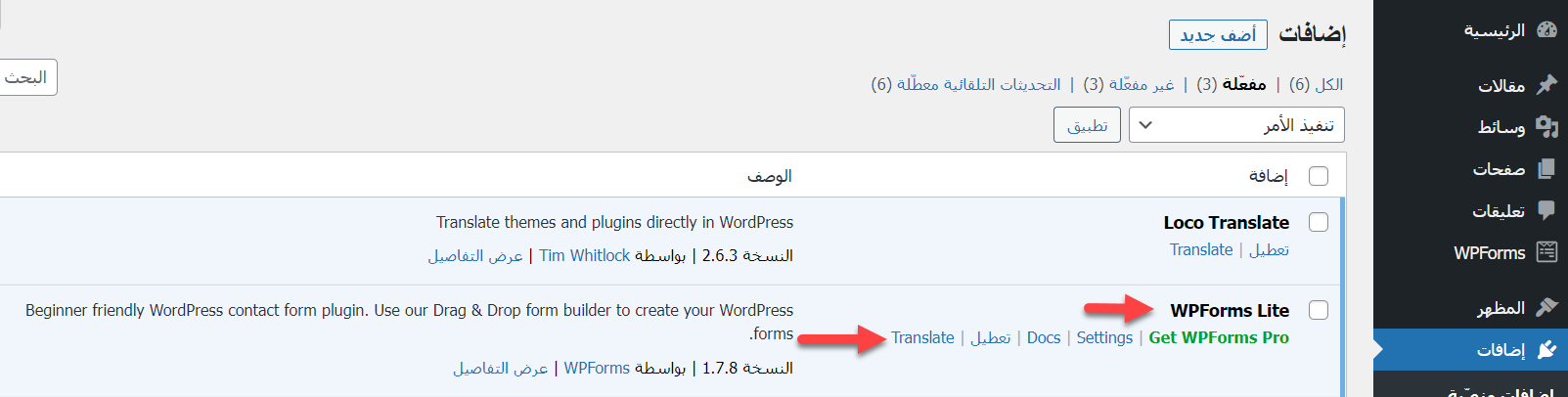Open the bulk actions dropdown
1568x397 pixels.
click(x=1236, y=125)
